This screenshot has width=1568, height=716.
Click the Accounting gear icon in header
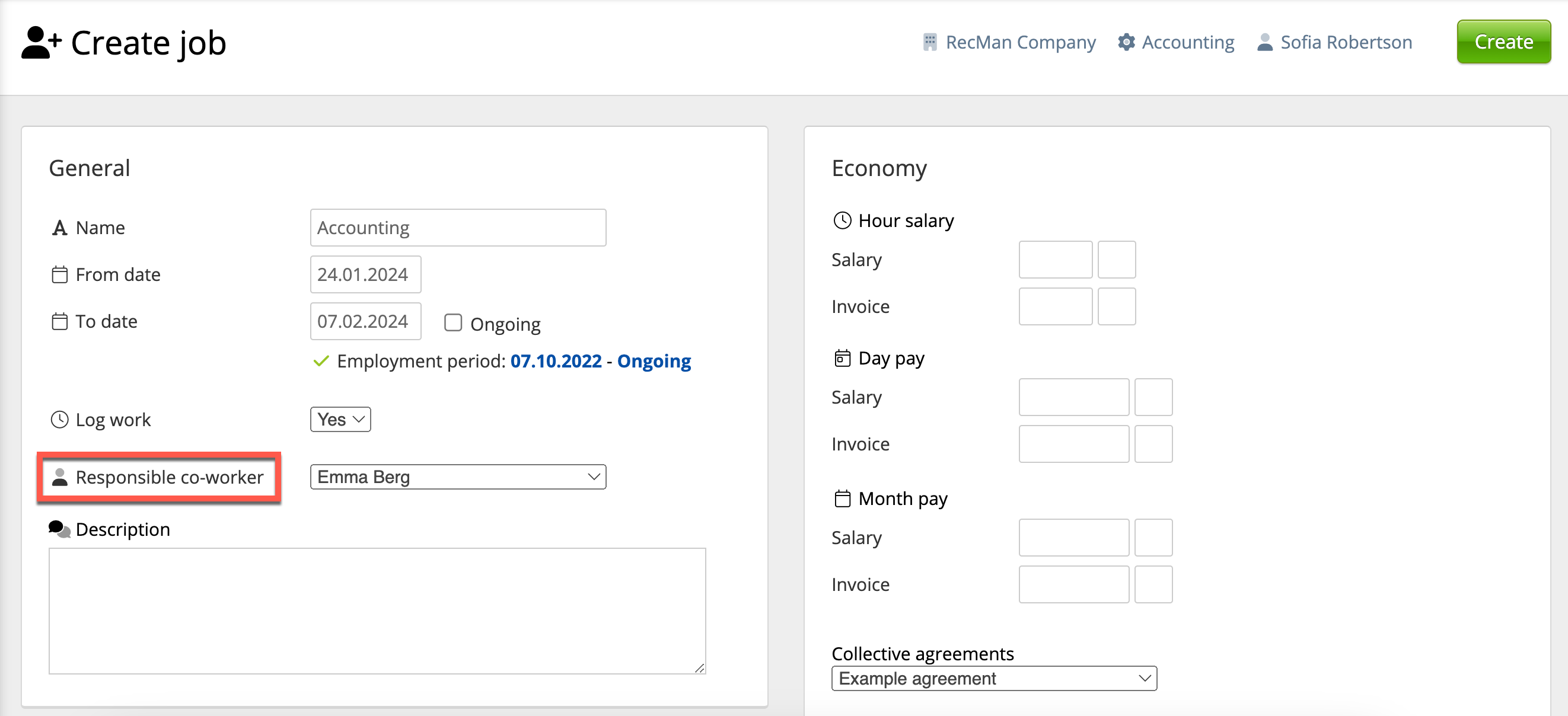click(1126, 43)
